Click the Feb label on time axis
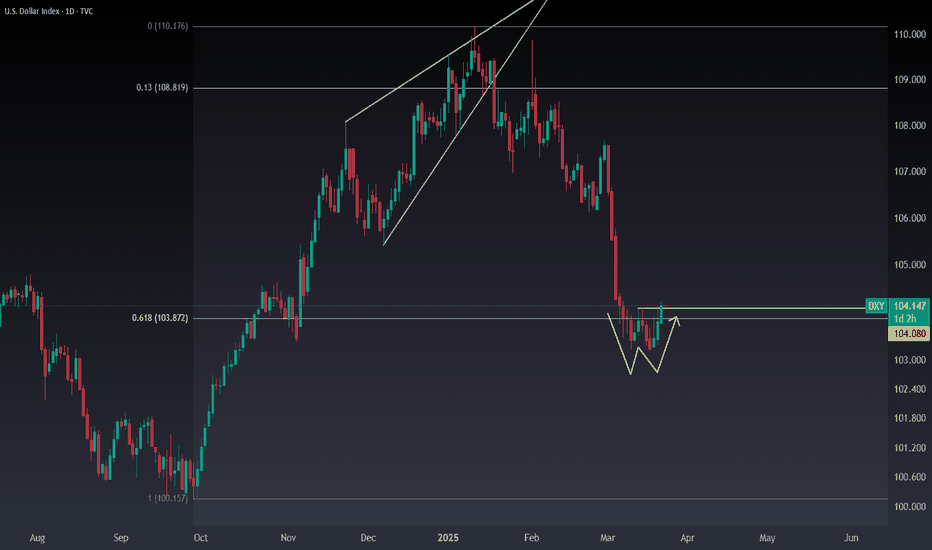The width and height of the screenshot is (932, 550). 531,538
